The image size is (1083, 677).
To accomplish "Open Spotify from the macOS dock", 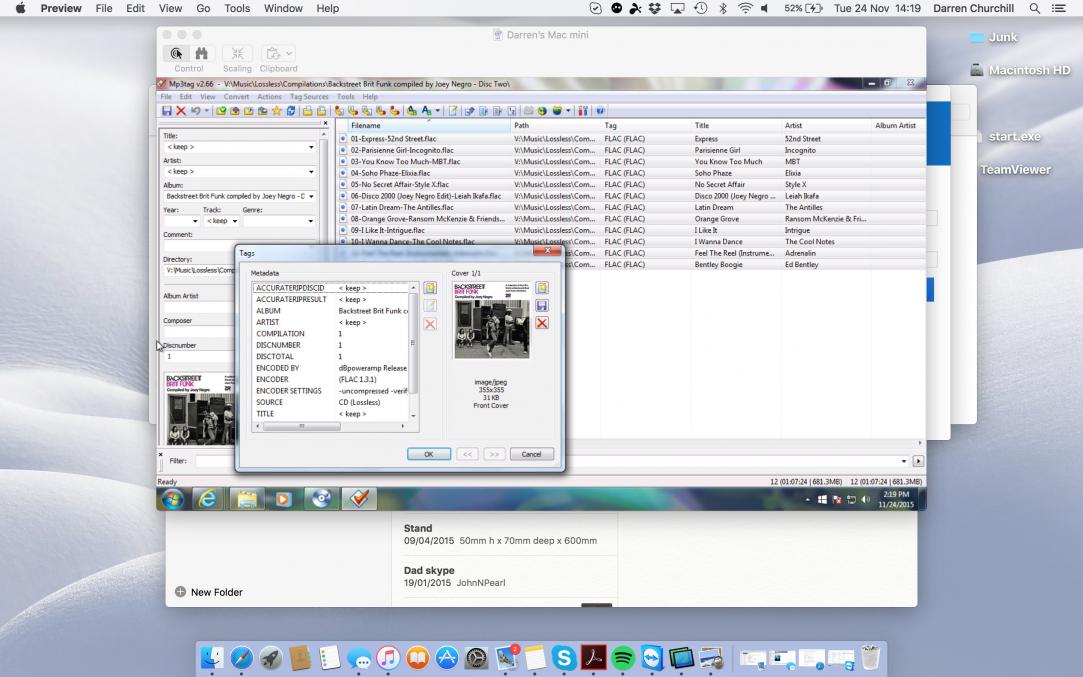I will pos(623,658).
